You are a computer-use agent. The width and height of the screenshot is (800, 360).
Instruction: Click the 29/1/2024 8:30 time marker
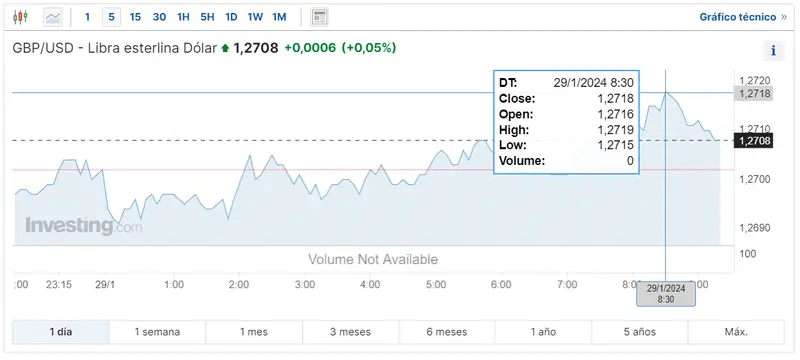click(666, 294)
